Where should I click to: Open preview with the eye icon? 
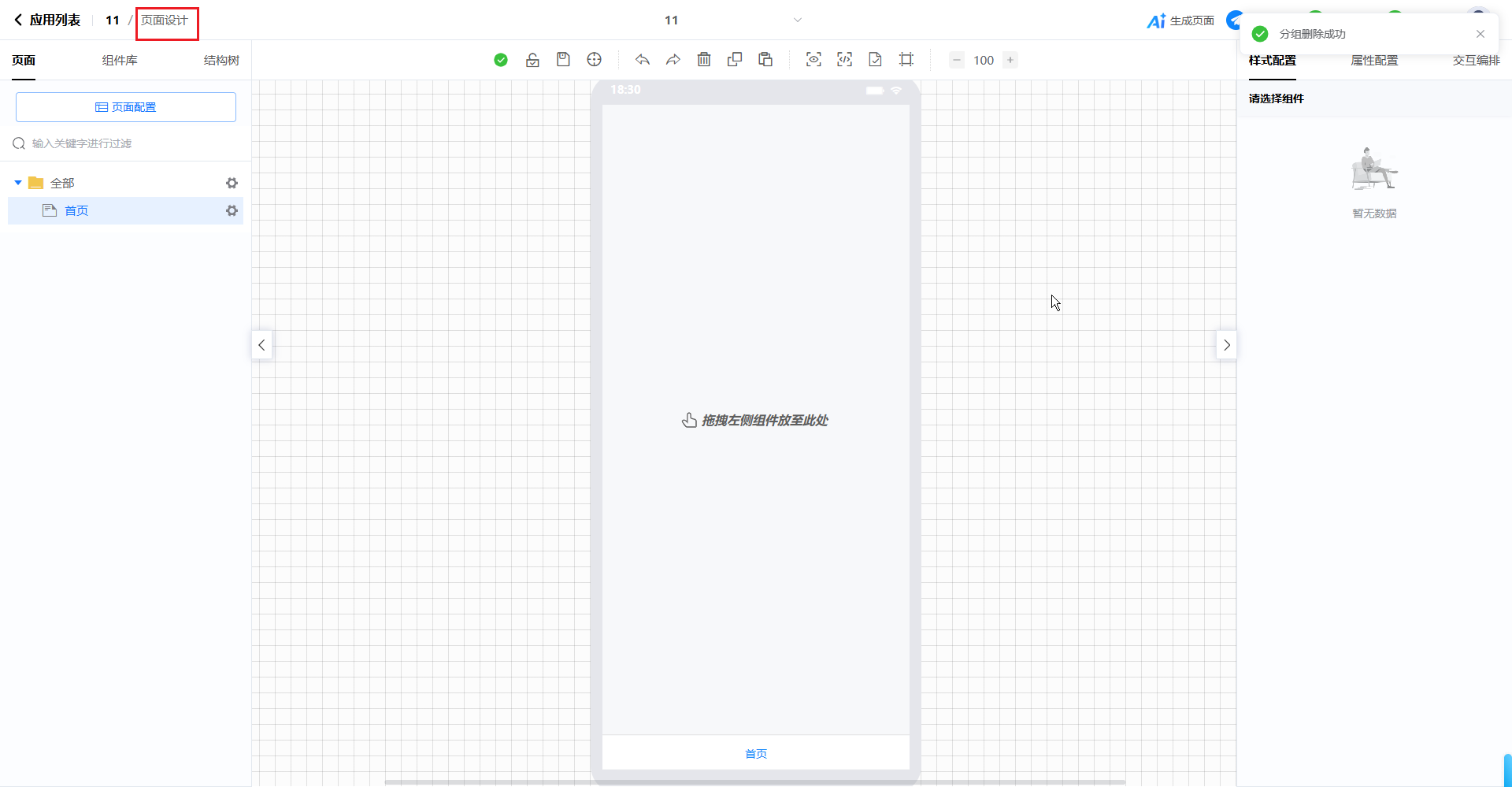pyautogui.click(x=813, y=60)
